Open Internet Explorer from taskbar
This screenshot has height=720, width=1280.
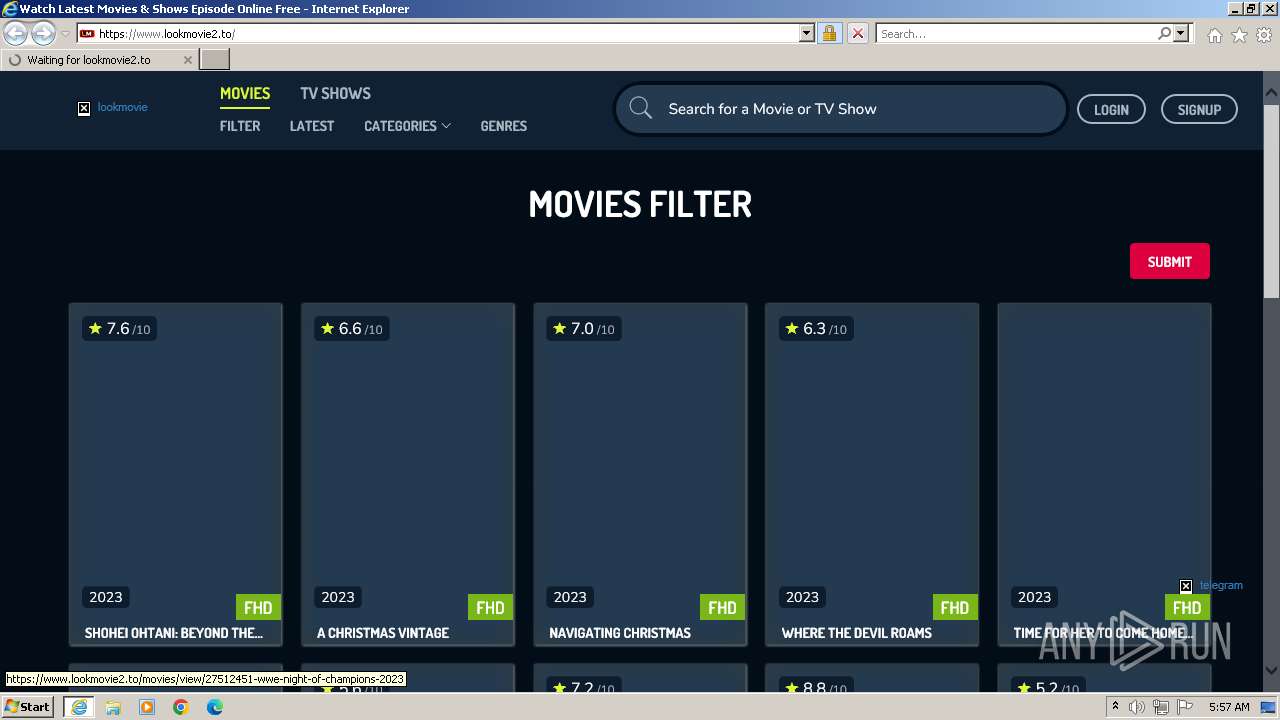(x=78, y=707)
